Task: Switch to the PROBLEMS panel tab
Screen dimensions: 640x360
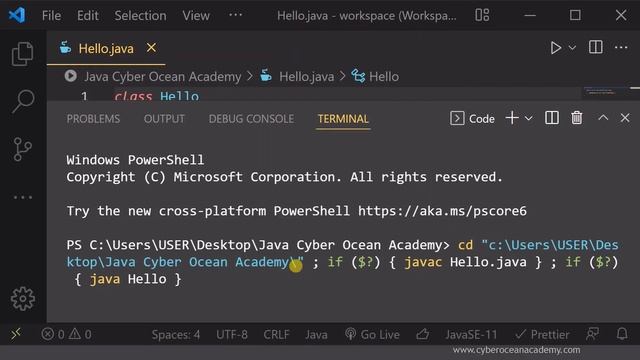Action: coord(93,119)
